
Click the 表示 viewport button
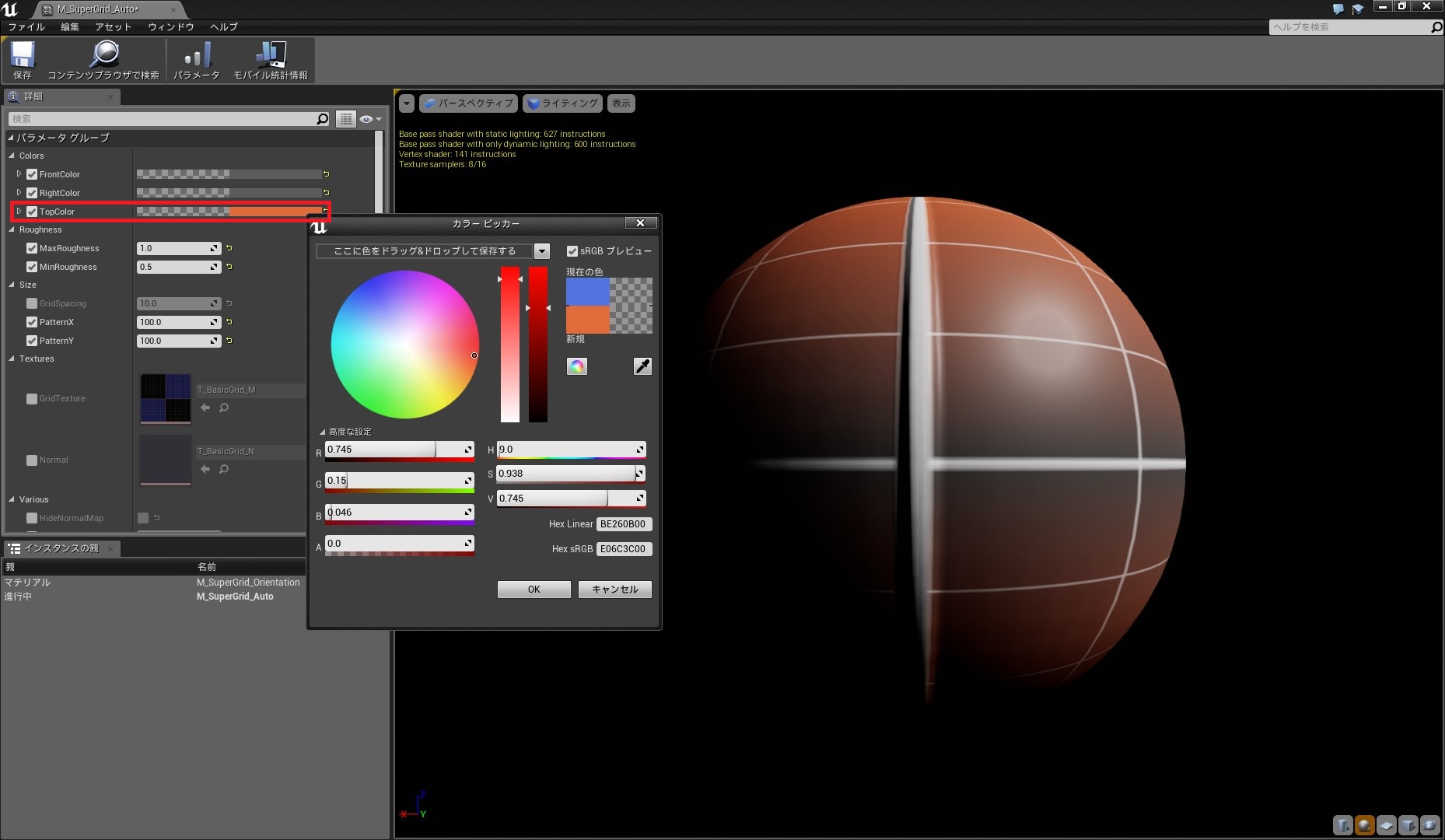621,103
